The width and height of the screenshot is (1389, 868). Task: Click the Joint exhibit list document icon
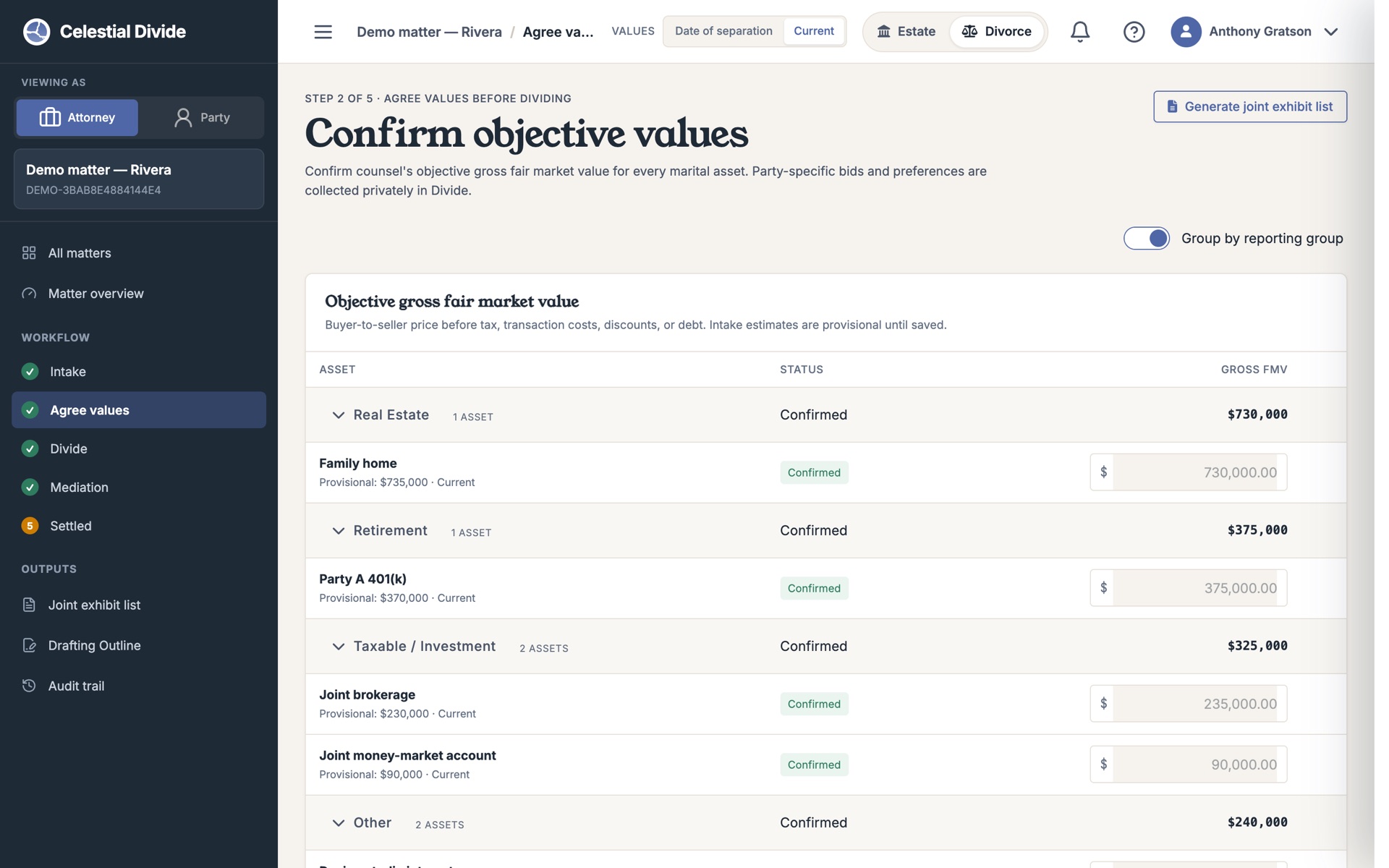coord(29,605)
